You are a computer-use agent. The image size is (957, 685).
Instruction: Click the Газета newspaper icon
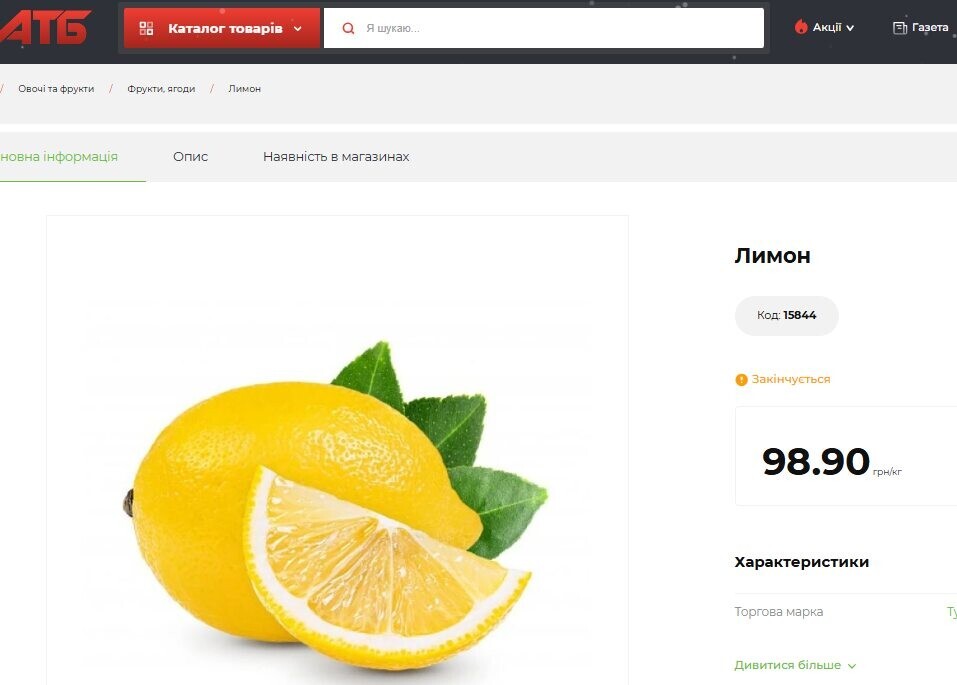pyautogui.click(x=900, y=27)
